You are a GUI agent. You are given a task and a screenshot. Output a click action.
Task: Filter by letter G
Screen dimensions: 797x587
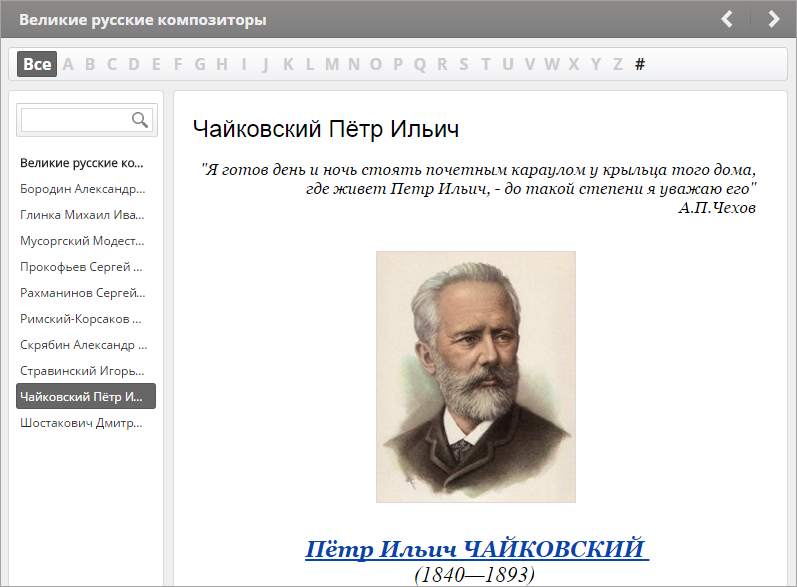coord(200,64)
